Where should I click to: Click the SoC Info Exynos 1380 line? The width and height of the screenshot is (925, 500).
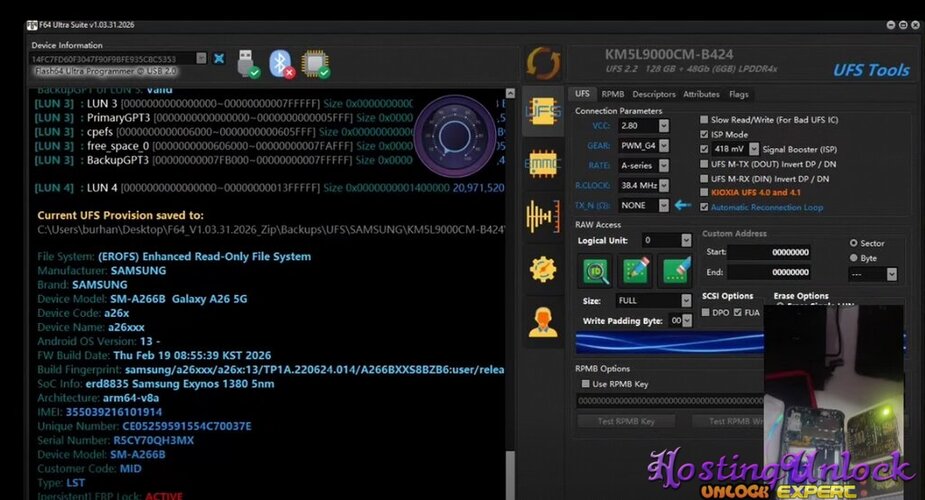tap(156, 384)
